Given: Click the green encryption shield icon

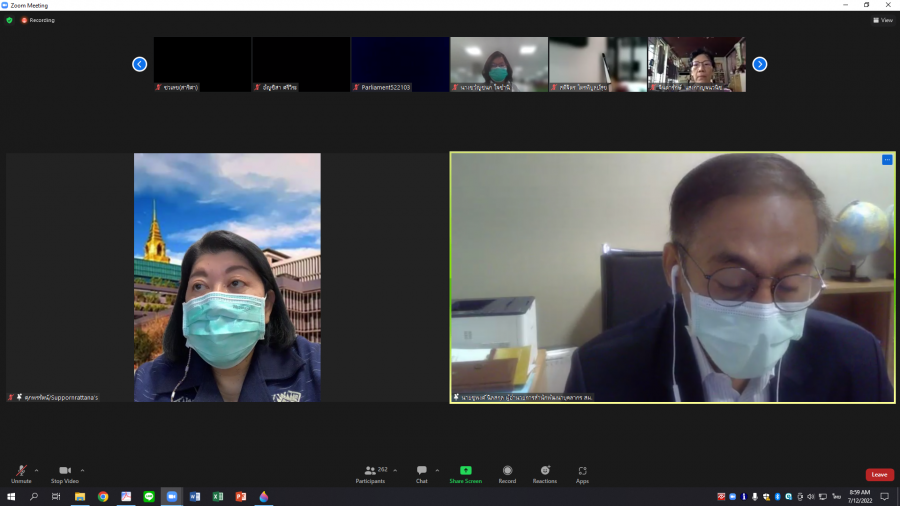Looking at the screenshot, I should coord(10,20).
